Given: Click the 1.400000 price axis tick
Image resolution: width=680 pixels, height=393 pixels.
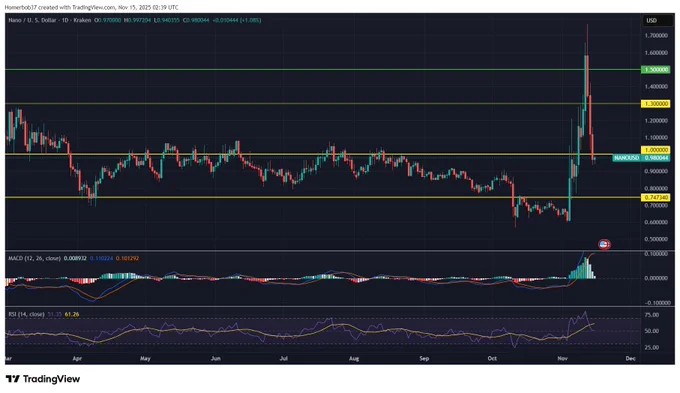Looking at the screenshot, I should click(656, 87).
